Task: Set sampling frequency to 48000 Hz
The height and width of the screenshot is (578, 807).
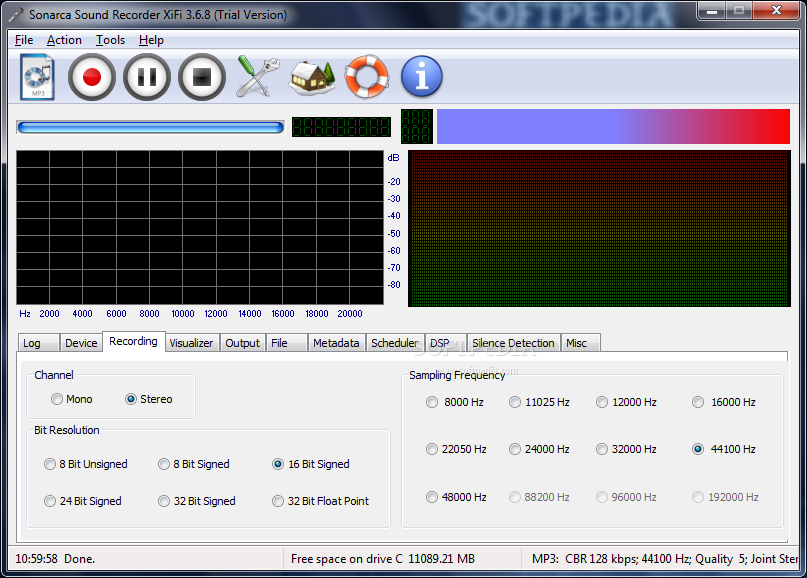Action: pos(457,497)
